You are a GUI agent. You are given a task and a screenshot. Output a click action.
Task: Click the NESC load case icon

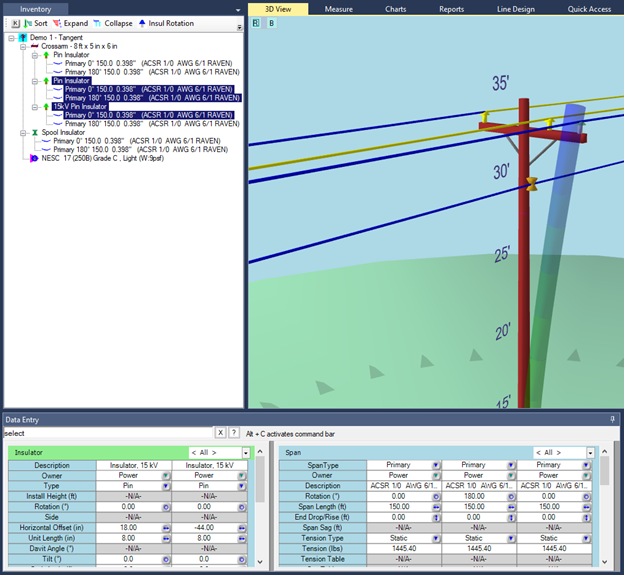point(36,158)
